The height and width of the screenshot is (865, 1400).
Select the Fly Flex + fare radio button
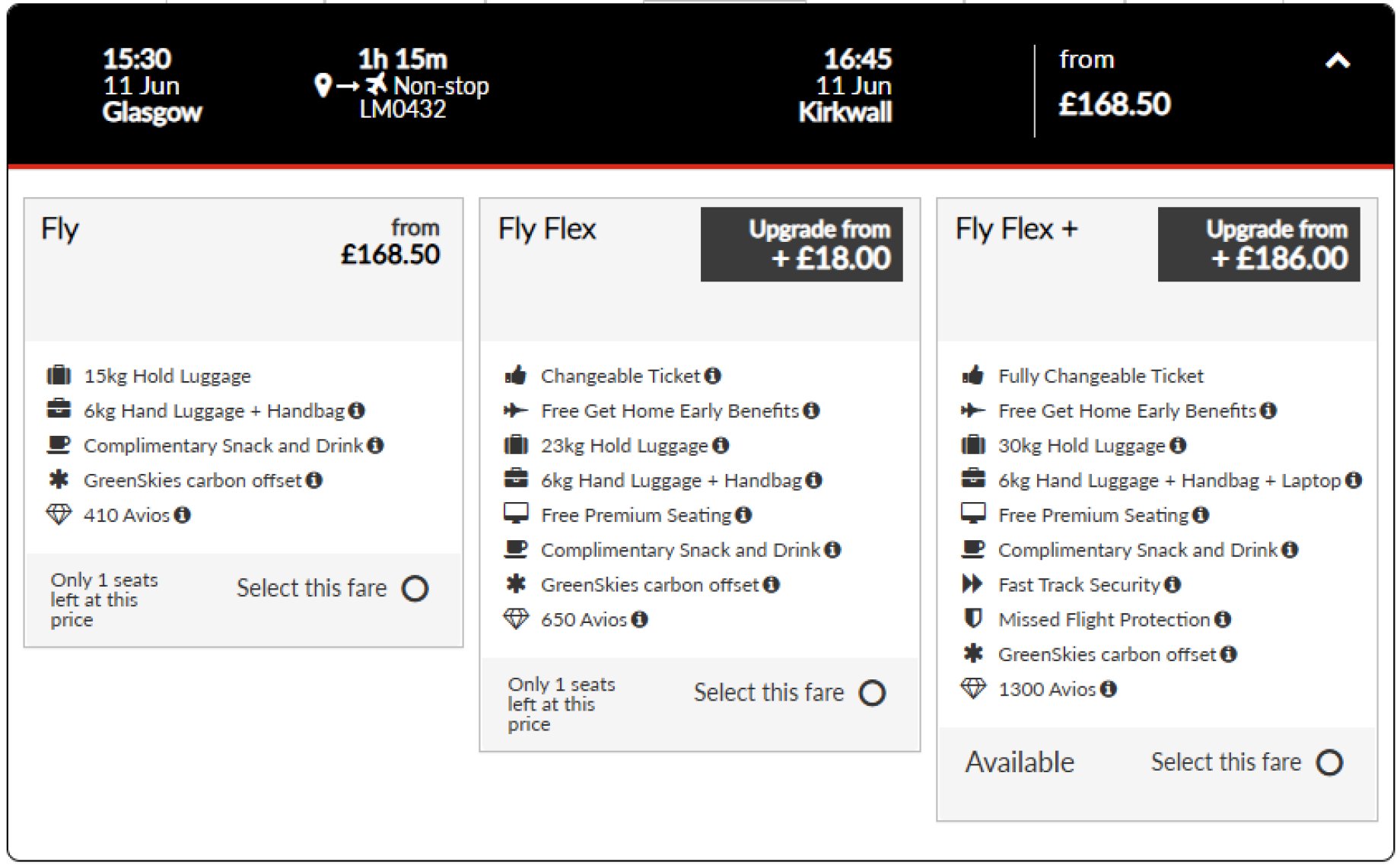(x=1331, y=762)
